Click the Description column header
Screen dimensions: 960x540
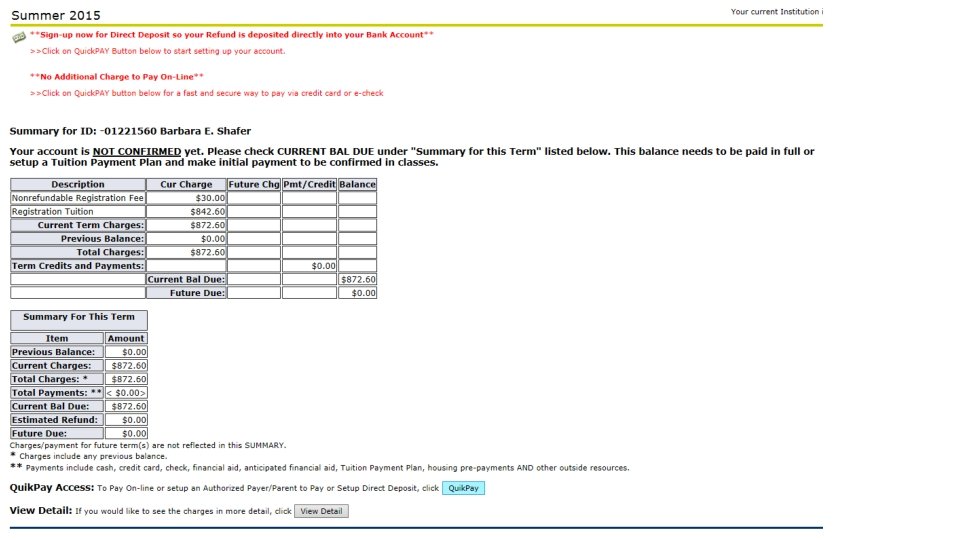(78, 184)
